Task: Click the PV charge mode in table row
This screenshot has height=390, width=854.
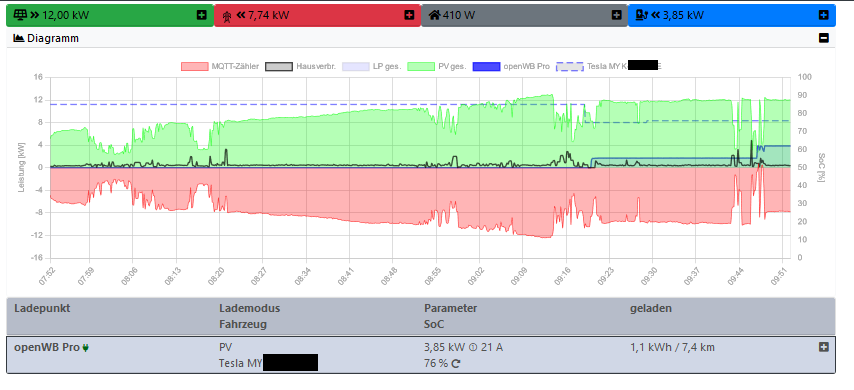Action: pos(225,347)
